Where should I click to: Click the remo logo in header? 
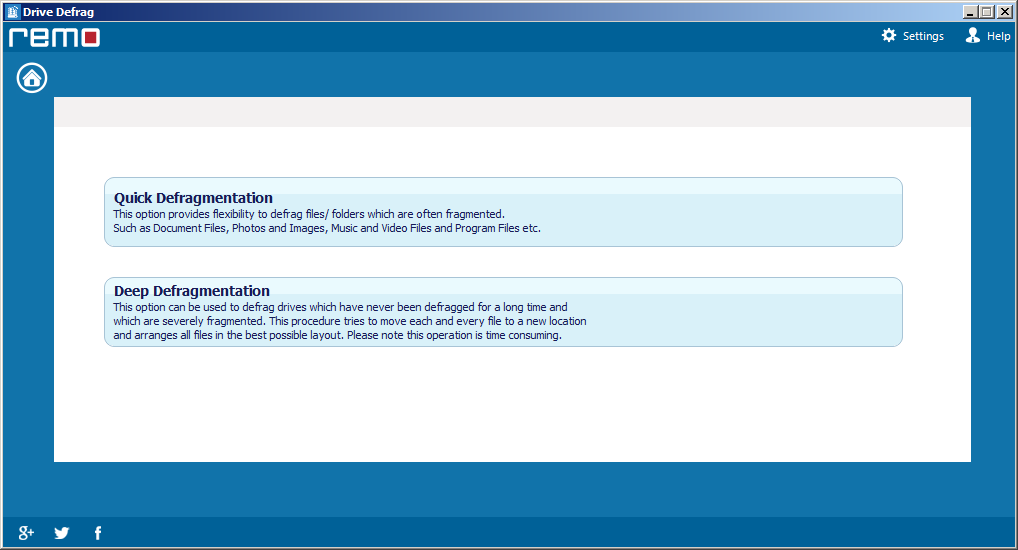[x=55, y=37]
